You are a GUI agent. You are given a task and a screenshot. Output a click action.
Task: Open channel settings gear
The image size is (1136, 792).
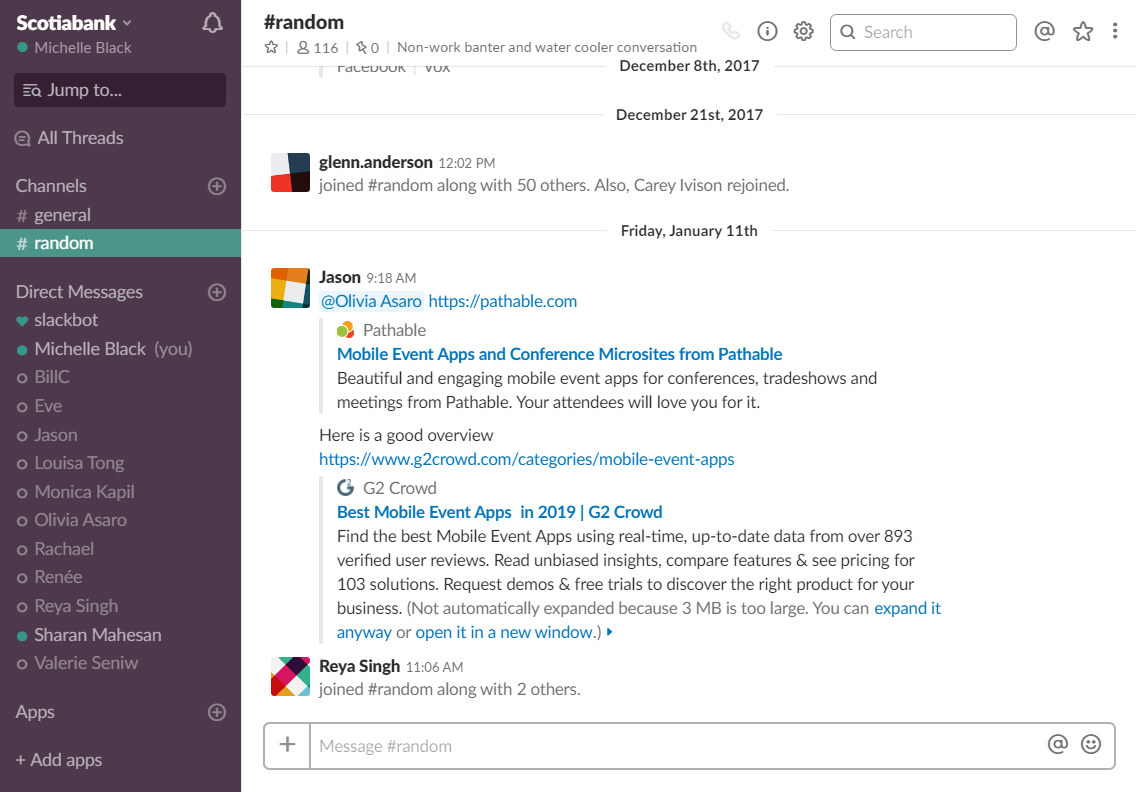coord(803,31)
